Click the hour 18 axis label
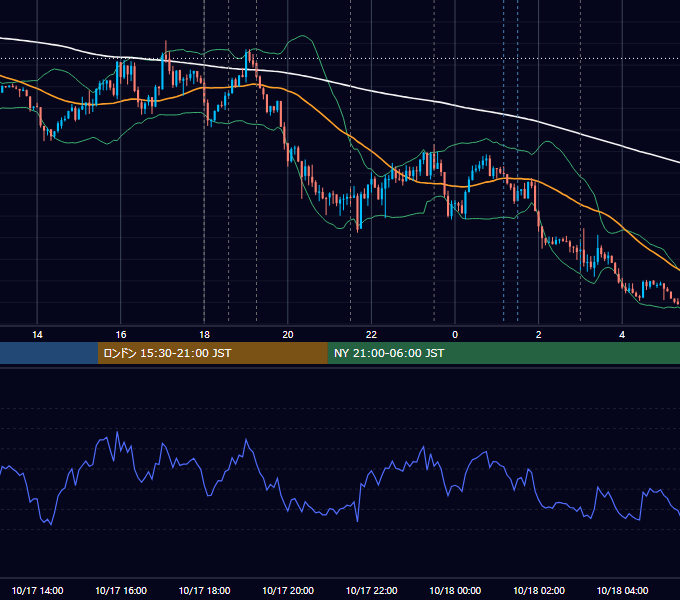This screenshot has width=680, height=600. click(204, 335)
